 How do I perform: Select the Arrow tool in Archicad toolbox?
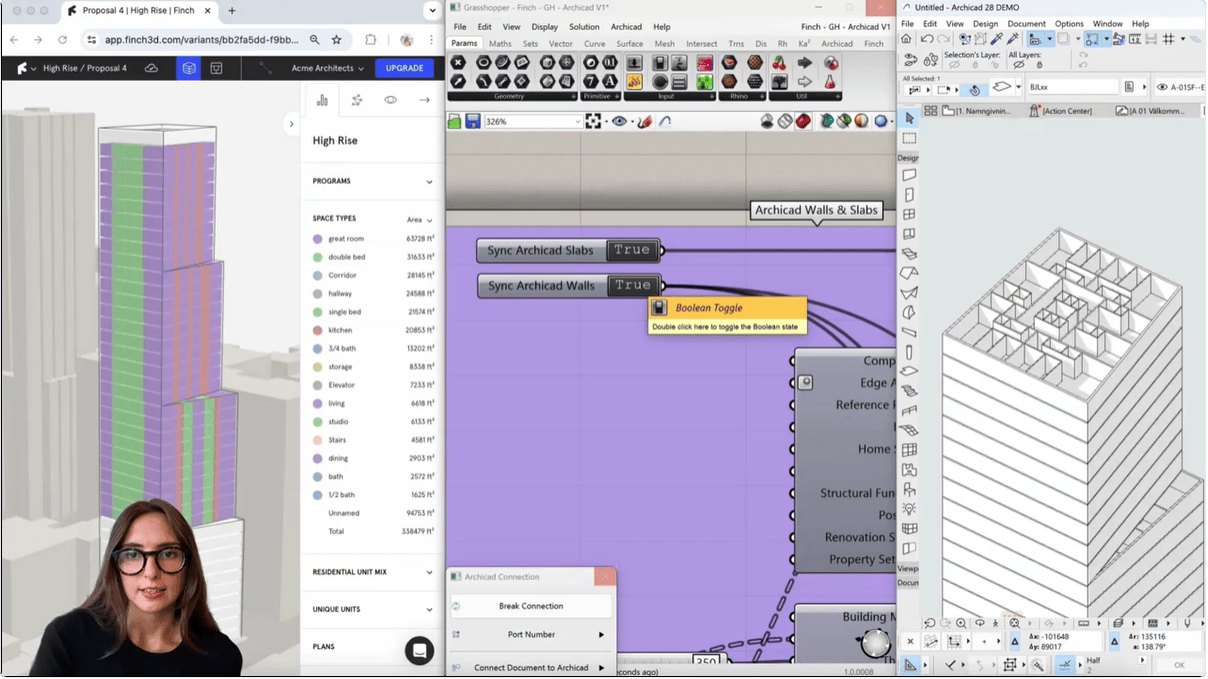(x=909, y=118)
